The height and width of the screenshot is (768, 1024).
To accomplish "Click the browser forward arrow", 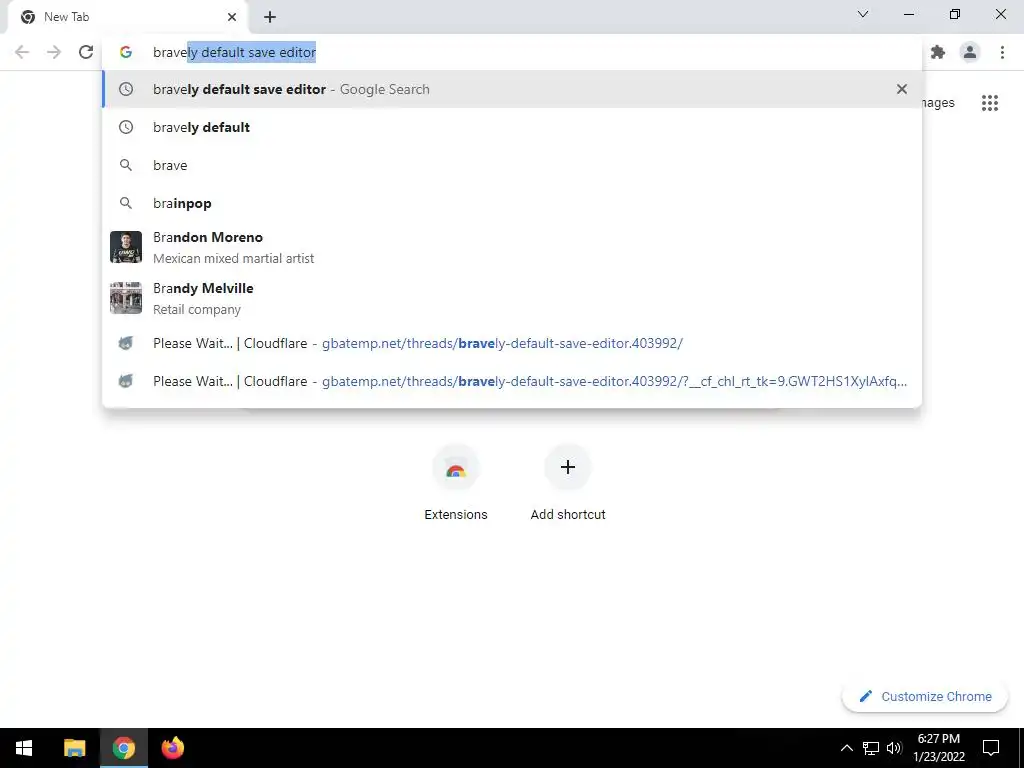I will tap(54, 52).
